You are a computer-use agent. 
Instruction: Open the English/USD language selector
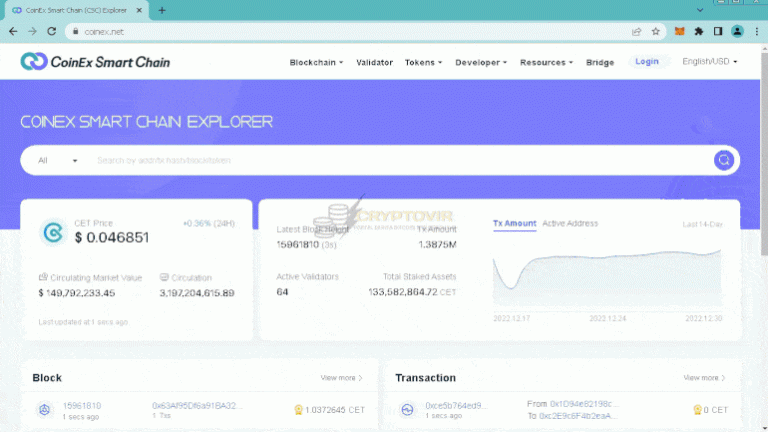[709, 61]
